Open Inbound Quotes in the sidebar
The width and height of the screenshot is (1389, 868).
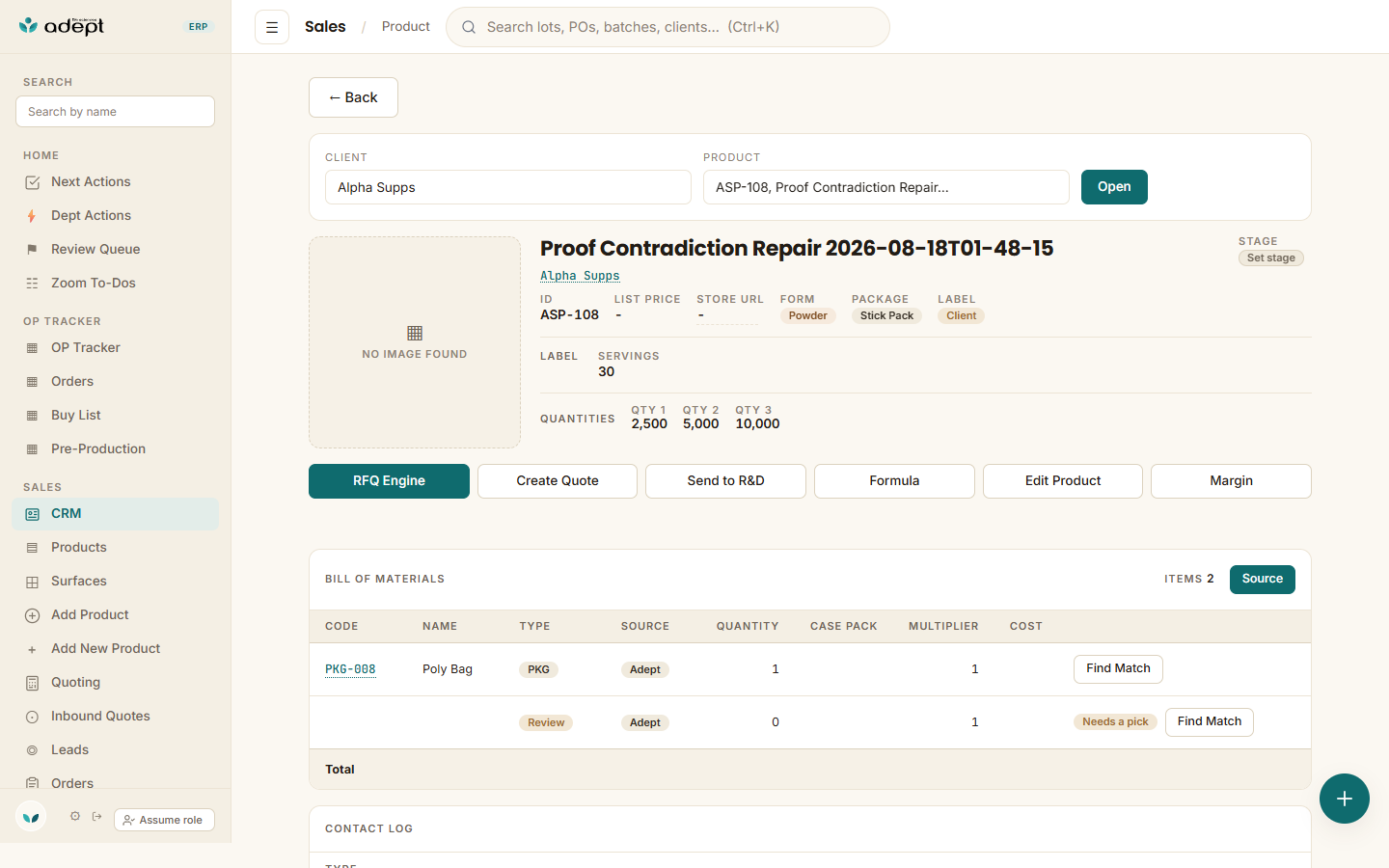(x=116, y=717)
